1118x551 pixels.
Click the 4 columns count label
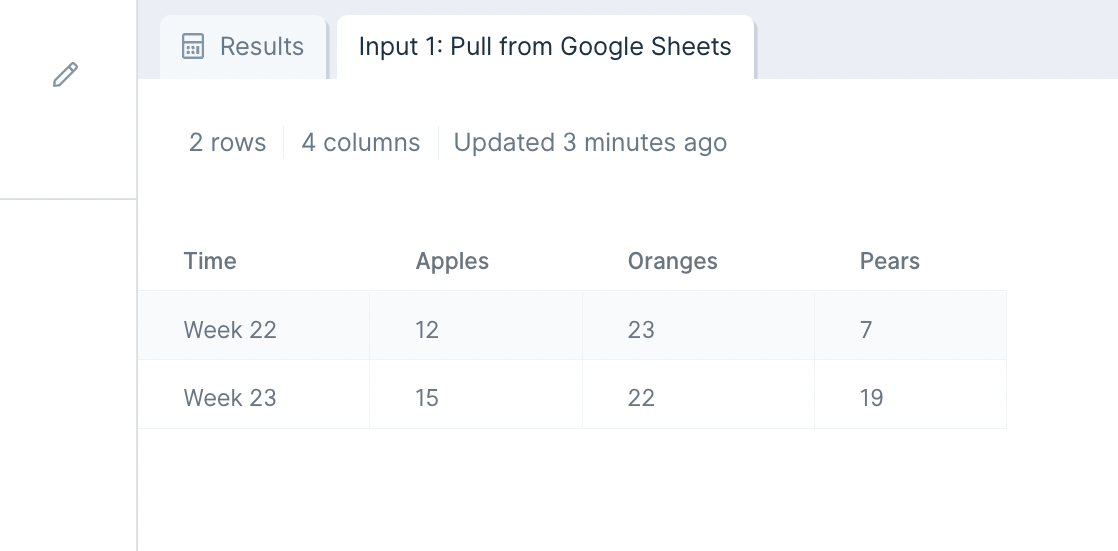(361, 143)
